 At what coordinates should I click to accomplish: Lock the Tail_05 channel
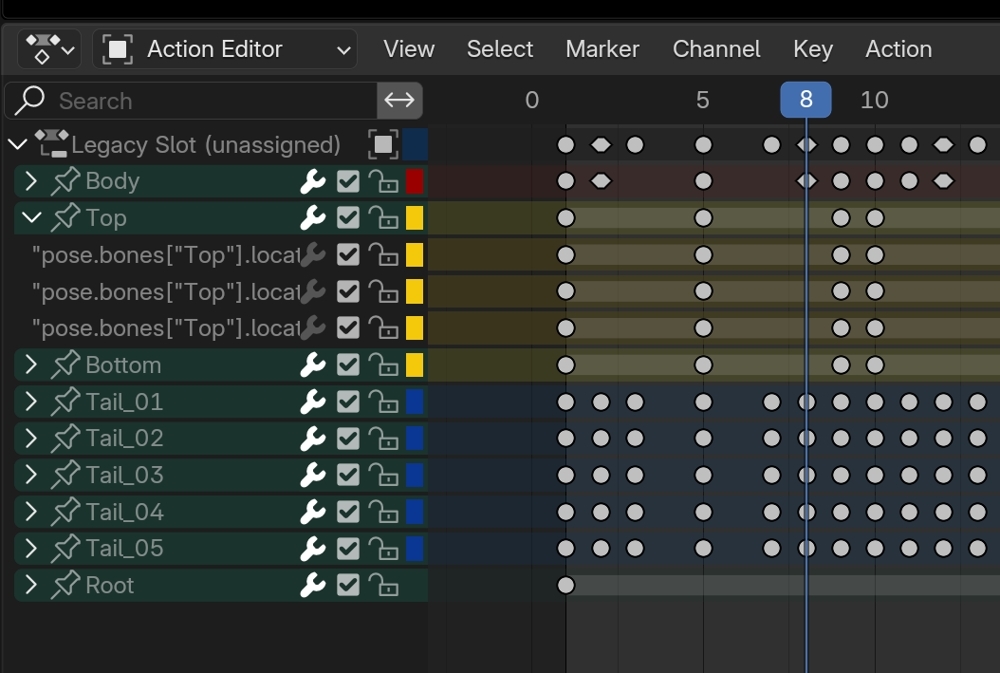[383, 549]
